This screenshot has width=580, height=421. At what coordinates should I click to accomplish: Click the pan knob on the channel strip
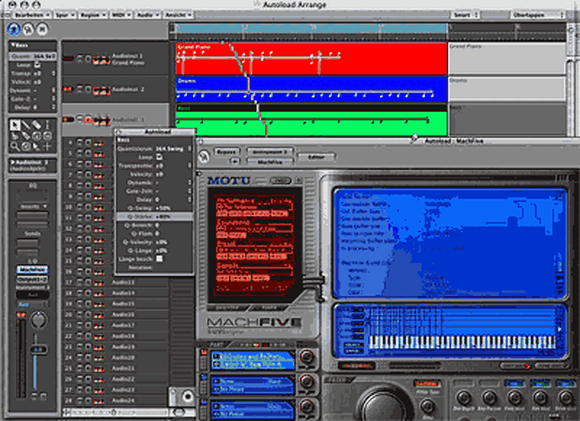[38, 320]
